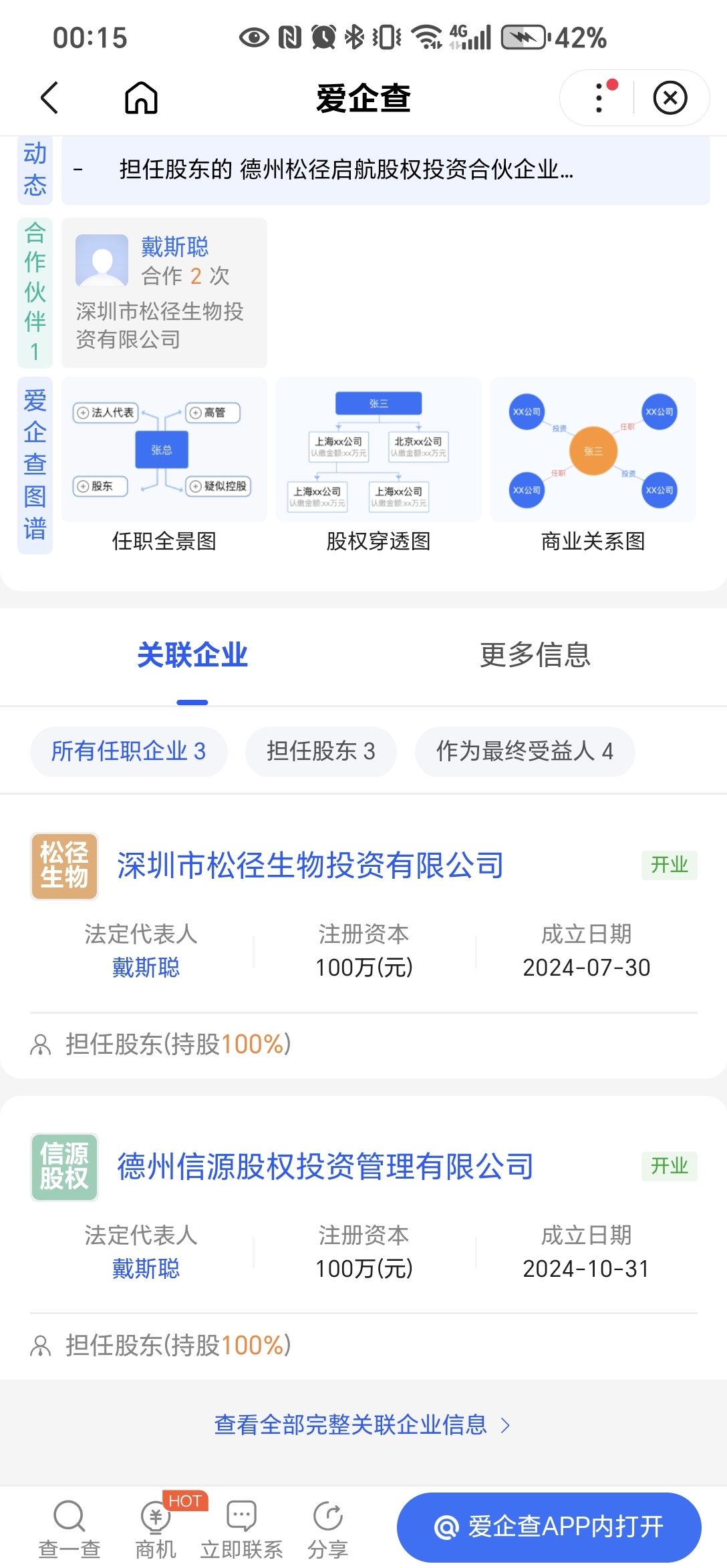The width and height of the screenshot is (727, 1568).
Task: Open dynamic entry 担任股东的 德州松径启航
Action: [386, 170]
